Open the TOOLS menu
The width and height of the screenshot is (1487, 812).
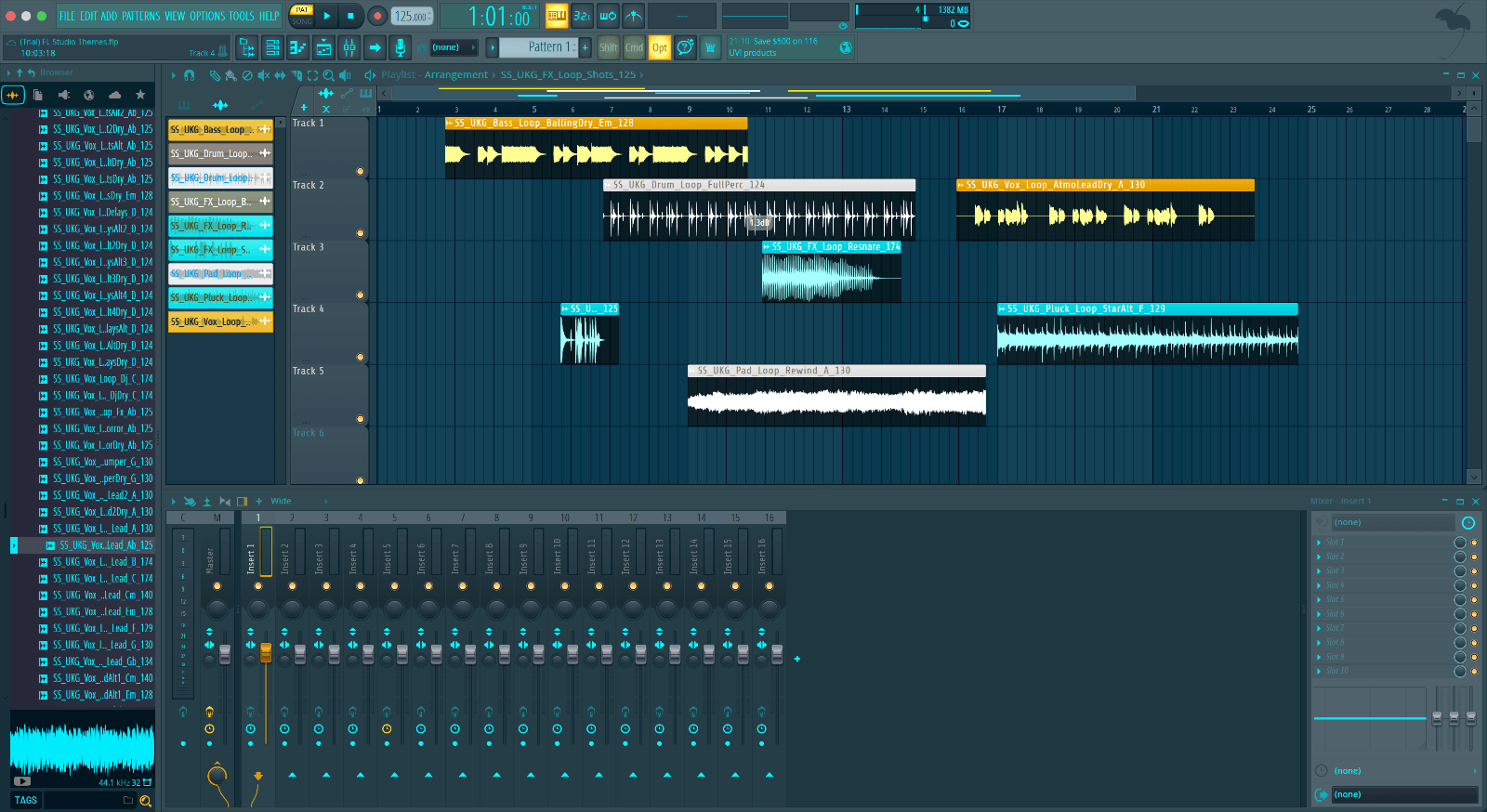tap(242, 16)
